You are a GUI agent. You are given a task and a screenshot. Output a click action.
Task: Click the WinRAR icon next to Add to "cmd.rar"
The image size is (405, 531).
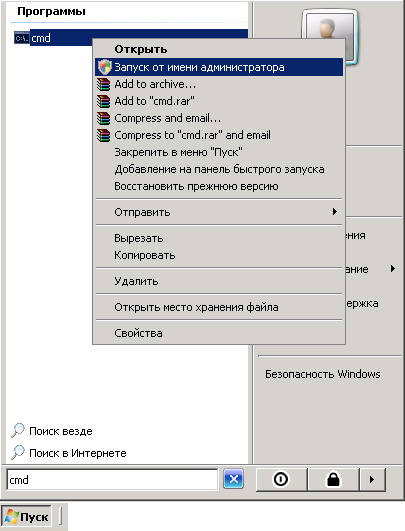(103, 101)
